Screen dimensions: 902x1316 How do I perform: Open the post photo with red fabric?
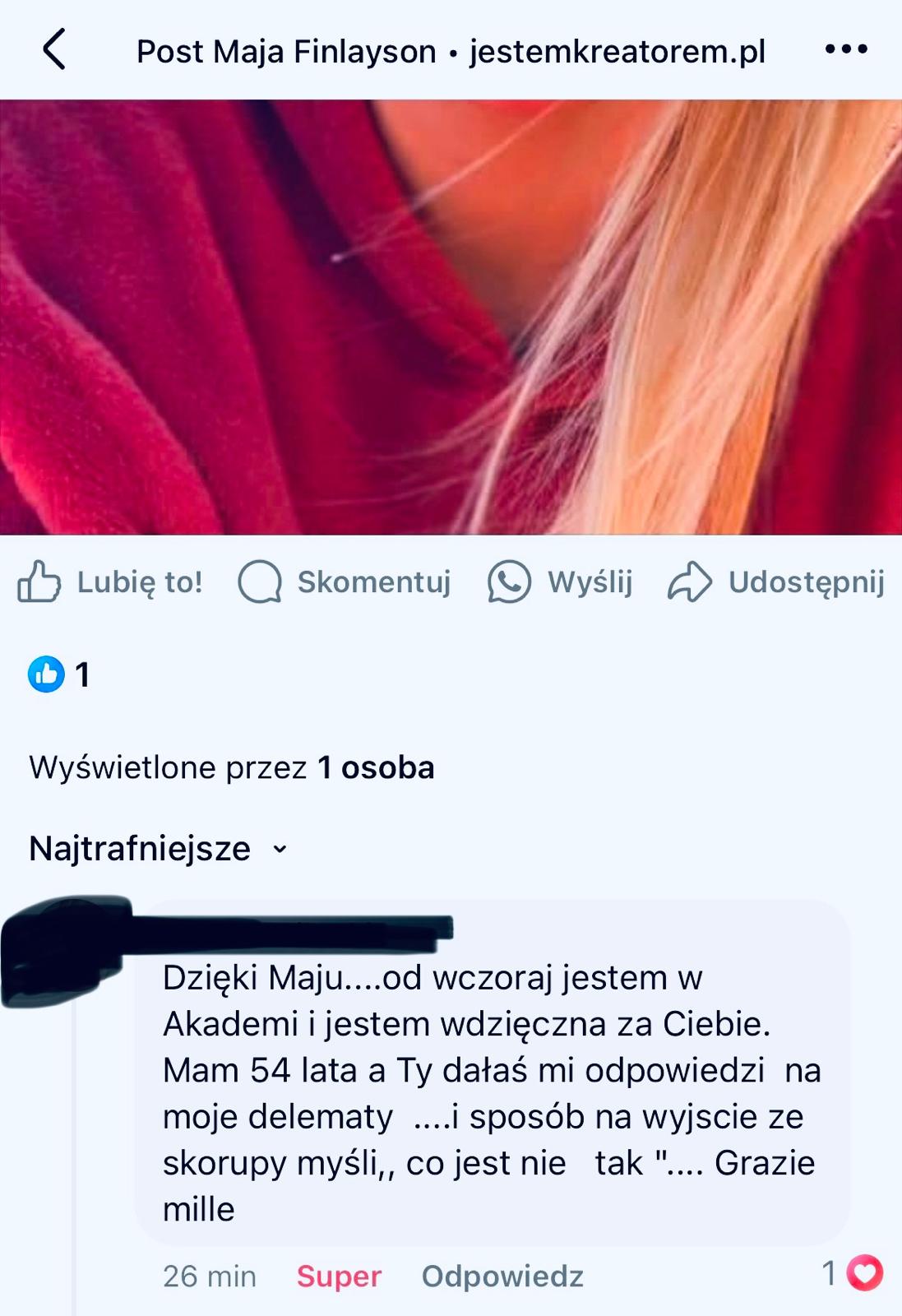[451, 317]
